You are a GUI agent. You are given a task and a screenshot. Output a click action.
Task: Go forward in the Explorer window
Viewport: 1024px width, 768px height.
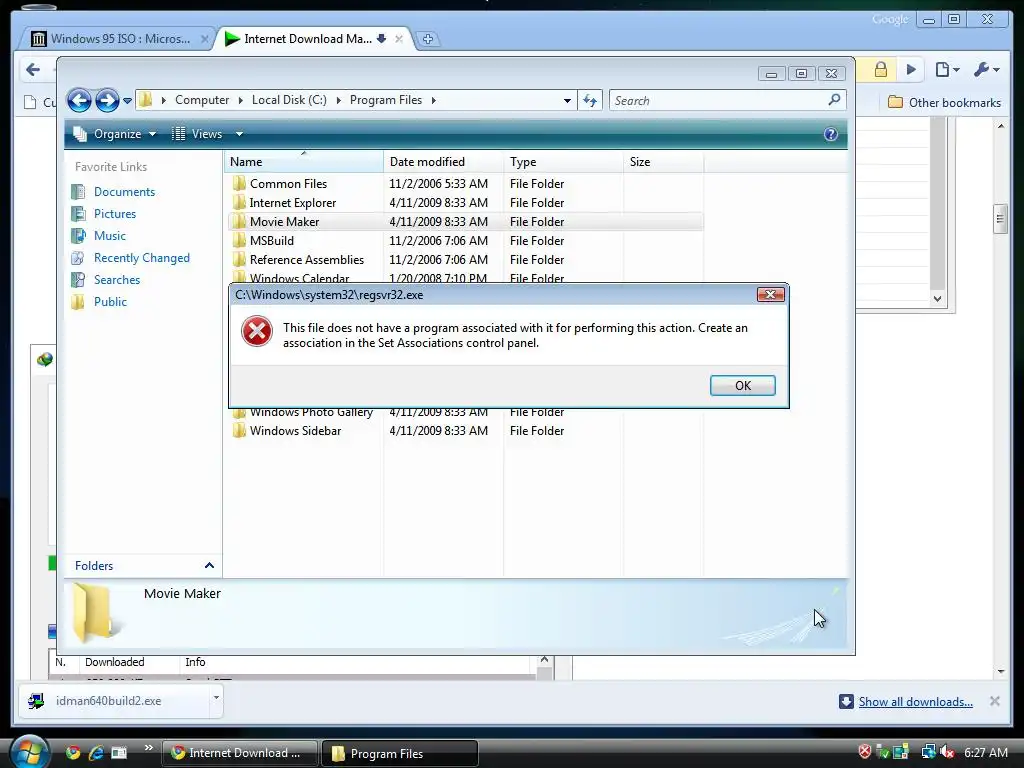107,101
